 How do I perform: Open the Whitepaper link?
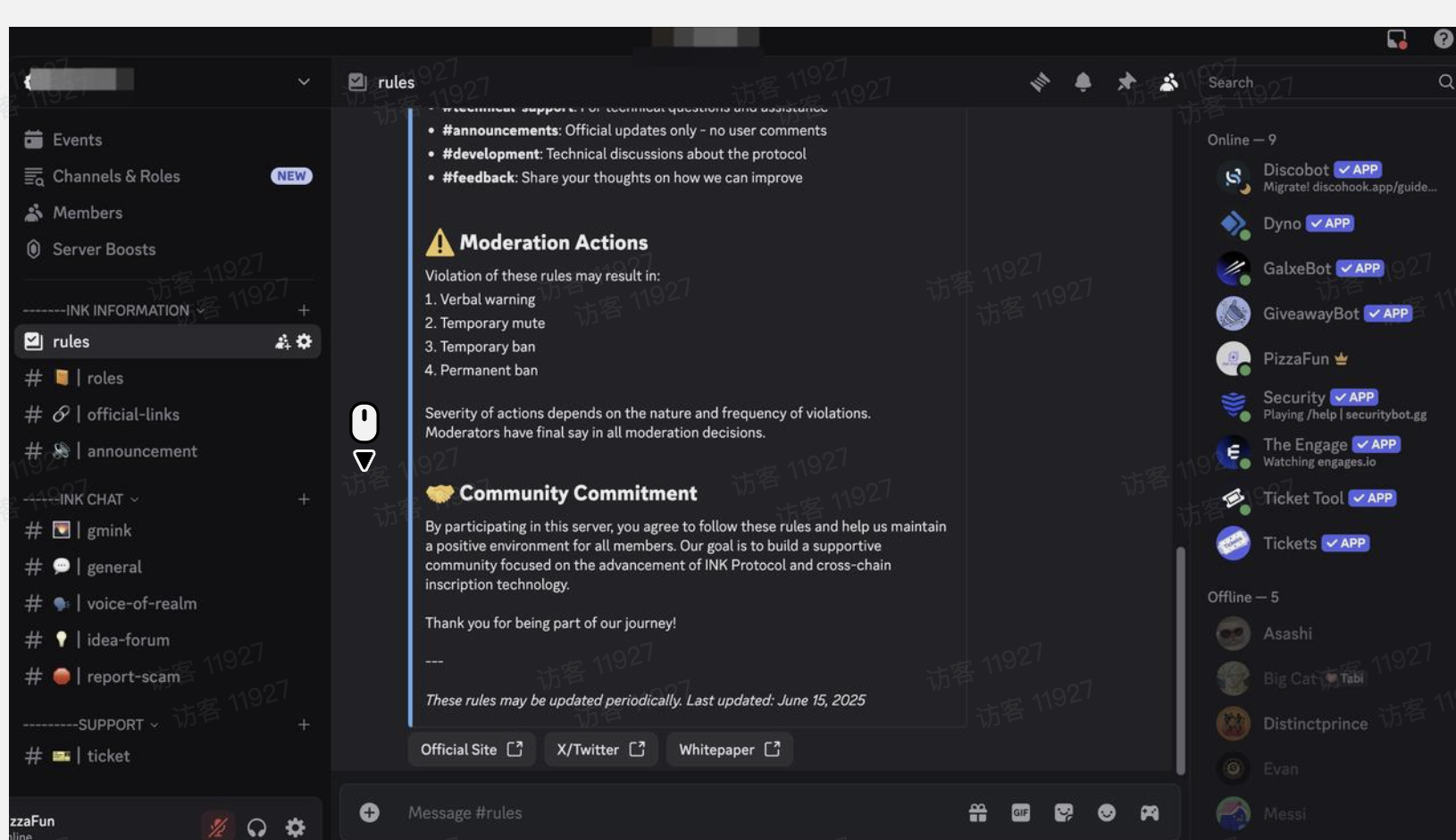coord(729,750)
